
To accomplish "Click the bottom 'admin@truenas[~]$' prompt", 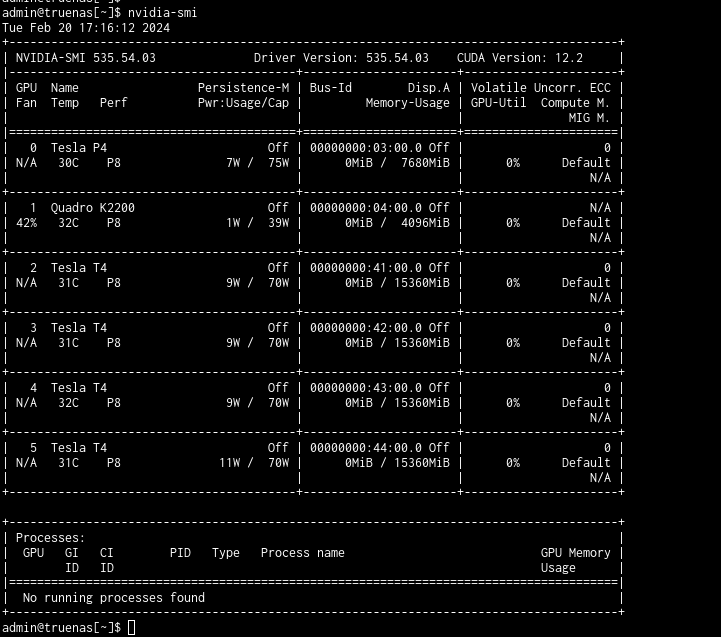I will point(62,628).
